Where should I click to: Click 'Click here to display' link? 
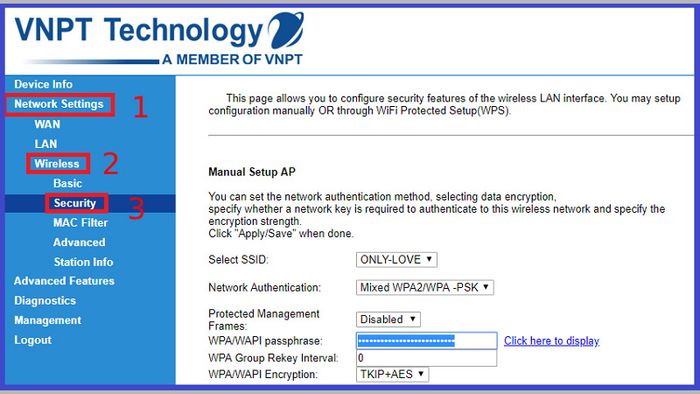551,341
